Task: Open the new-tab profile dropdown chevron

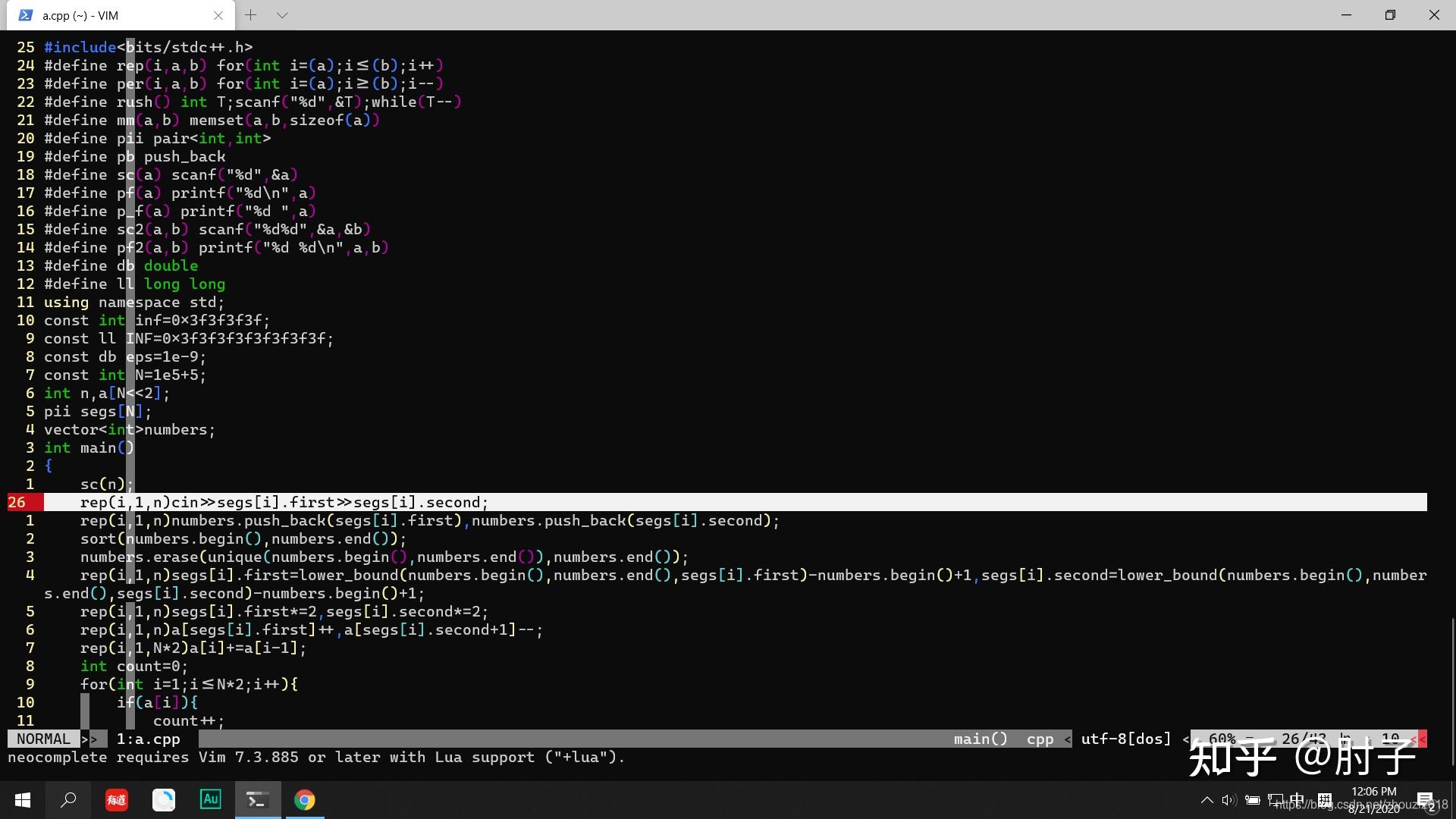Action: click(282, 15)
